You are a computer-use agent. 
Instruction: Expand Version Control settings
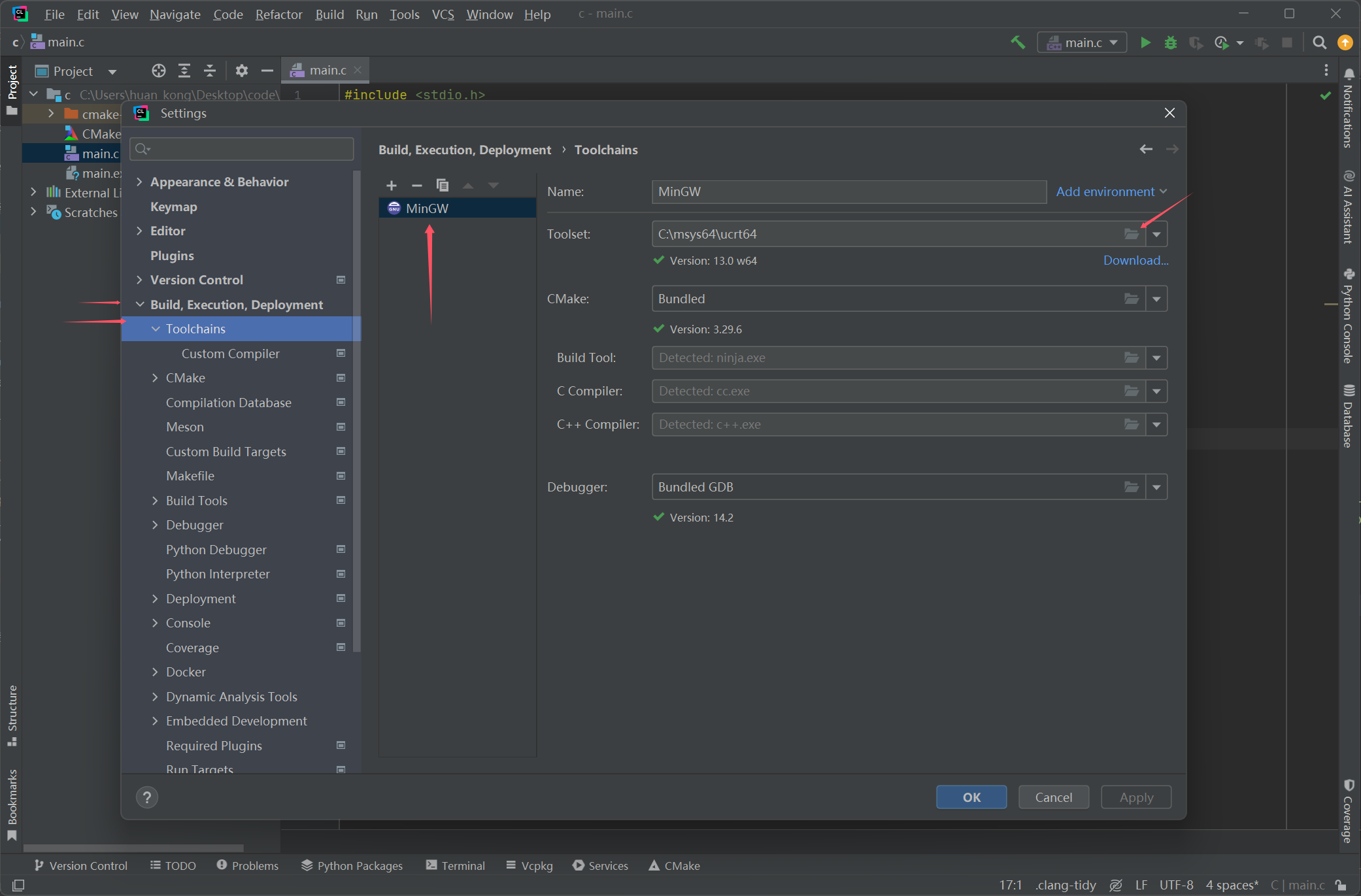tap(139, 280)
